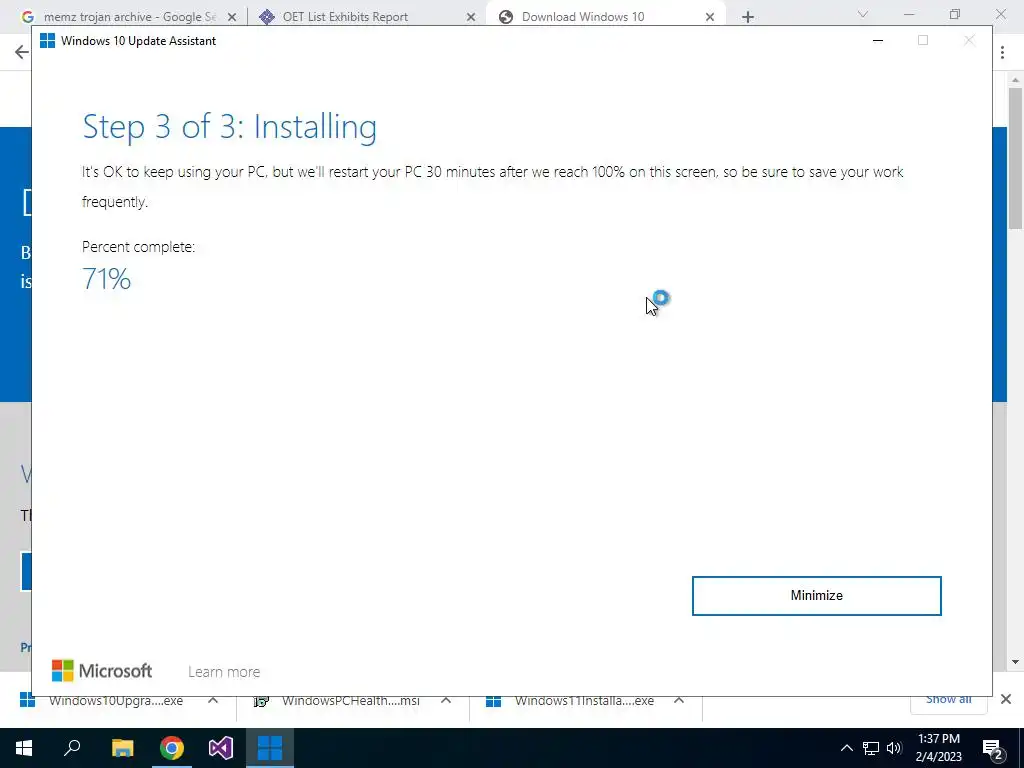1024x768 pixels.
Task: Open taskbar Search
Action: [72, 748]
